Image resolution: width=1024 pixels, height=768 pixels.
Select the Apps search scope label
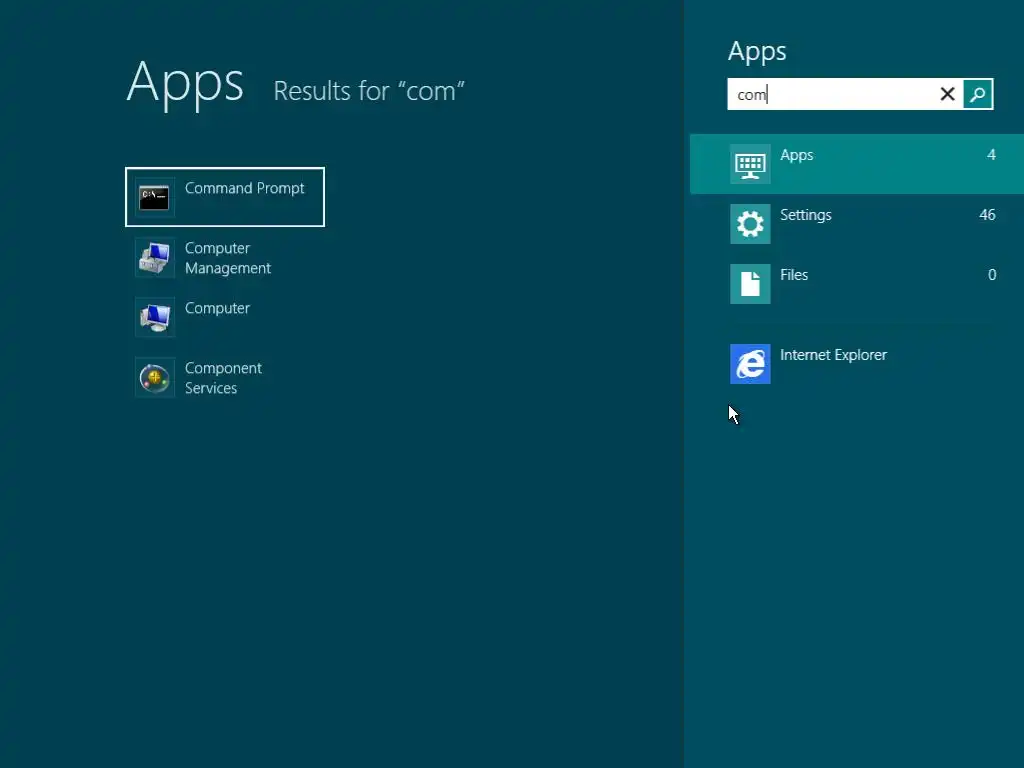coord(796,155)
